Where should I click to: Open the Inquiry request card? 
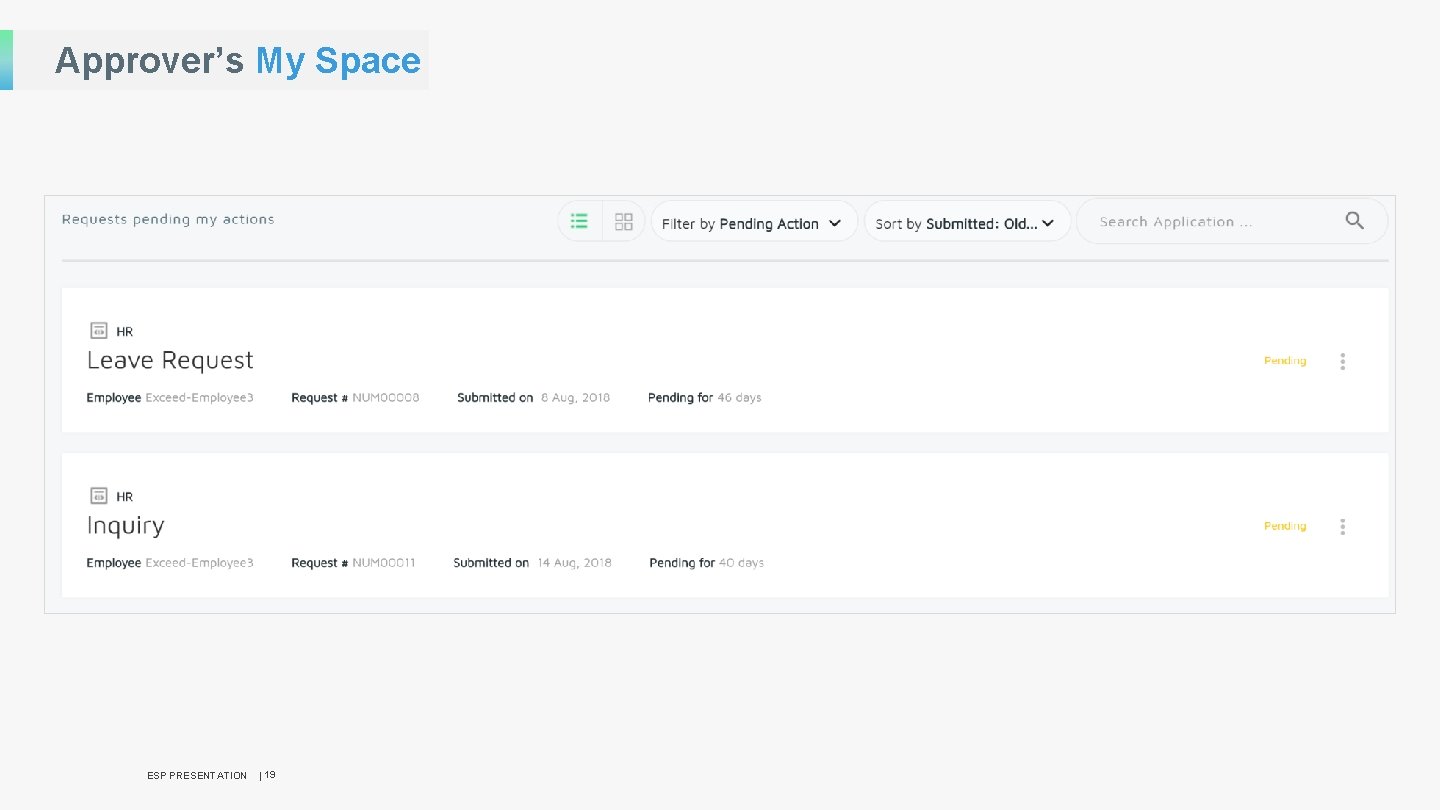click(125, 525)
